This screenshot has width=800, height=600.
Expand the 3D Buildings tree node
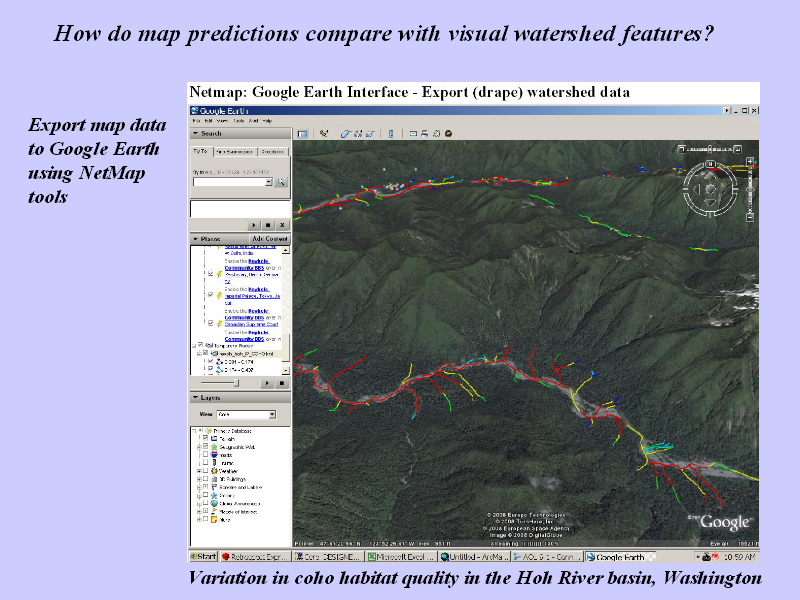[199, 479]
